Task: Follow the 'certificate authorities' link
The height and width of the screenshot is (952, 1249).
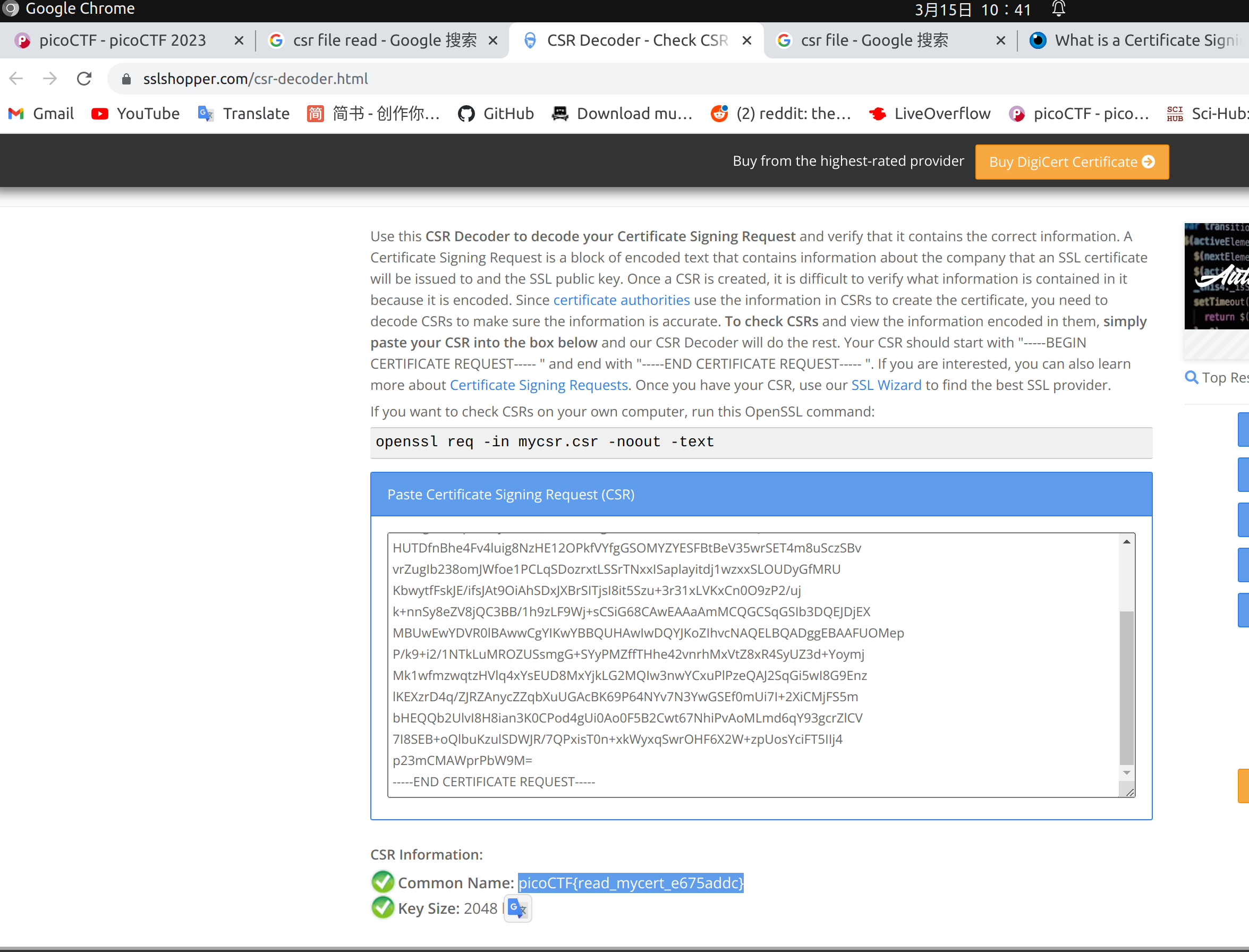Action: 622,300
